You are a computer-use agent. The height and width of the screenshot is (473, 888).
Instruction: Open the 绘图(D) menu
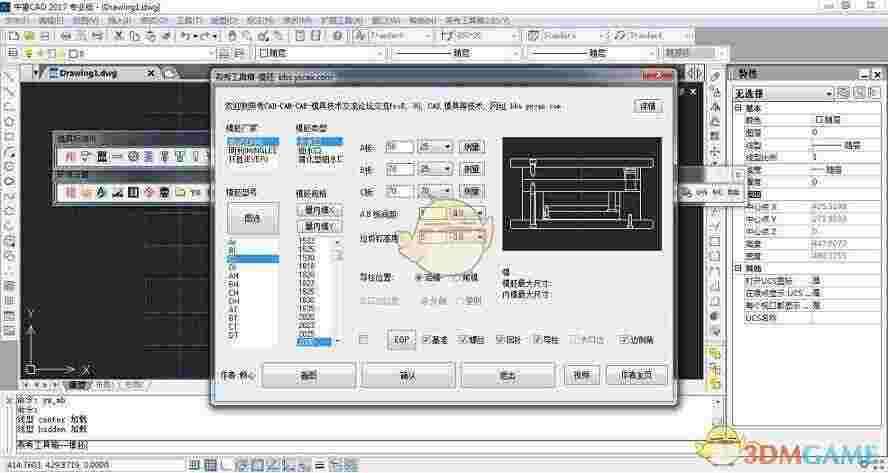(222, 20)
